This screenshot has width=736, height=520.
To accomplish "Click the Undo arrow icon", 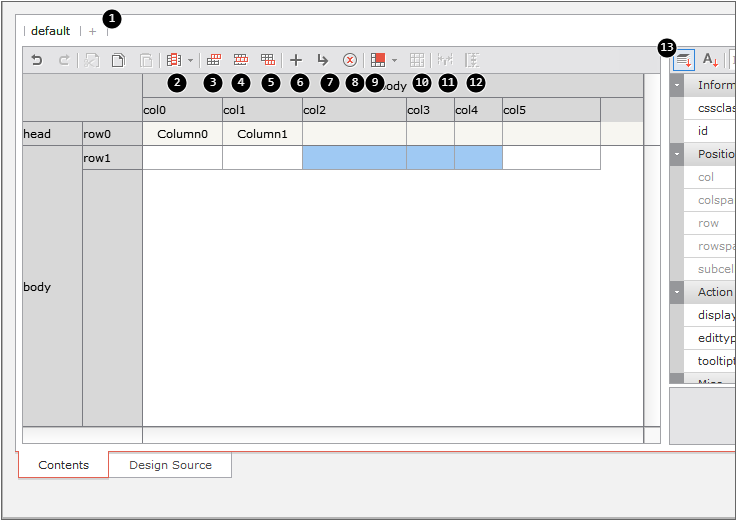I will (x=37, y=60).
